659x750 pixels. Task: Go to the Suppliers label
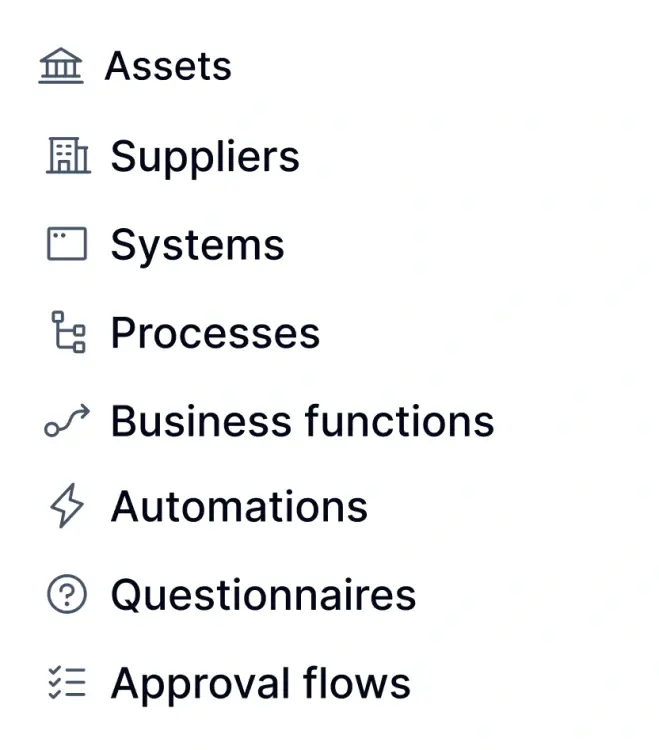[205, 157]
